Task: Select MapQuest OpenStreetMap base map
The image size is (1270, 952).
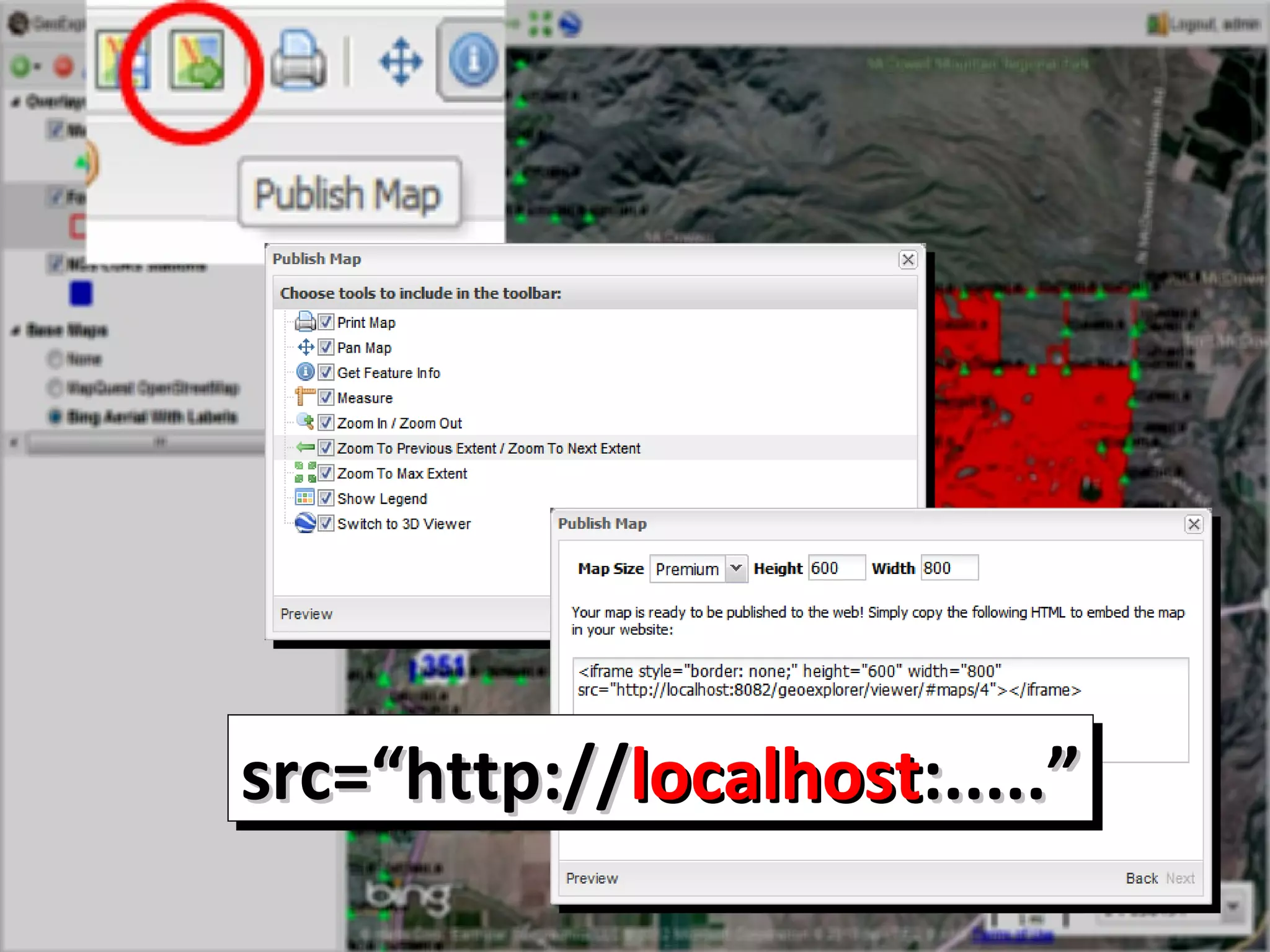Action: click(x=56, y=388)
